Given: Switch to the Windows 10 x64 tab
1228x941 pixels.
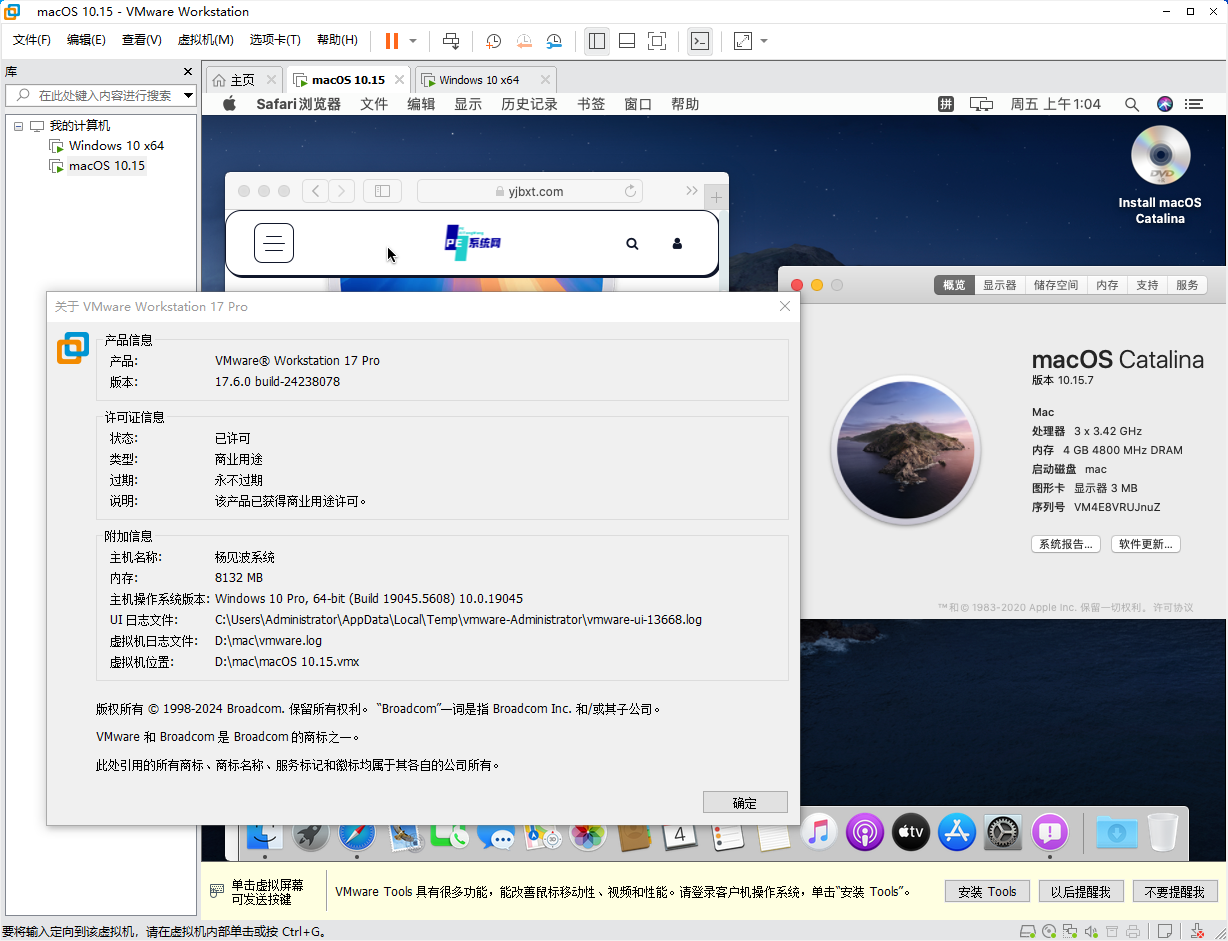Looking at the screenshot, I should (476, 79).
